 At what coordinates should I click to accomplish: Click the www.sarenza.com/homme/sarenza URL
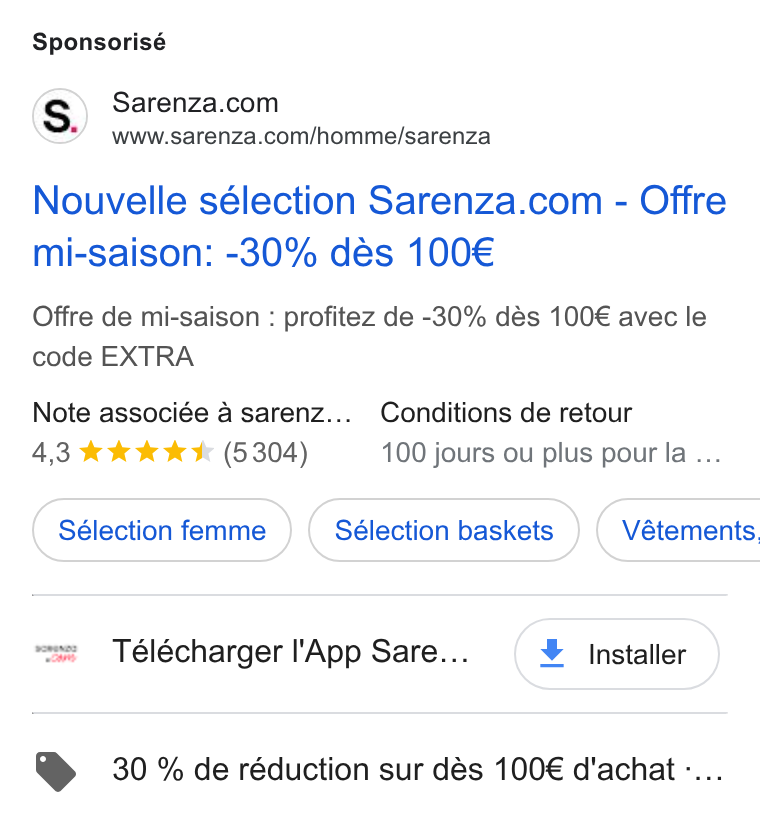(301, 137)
